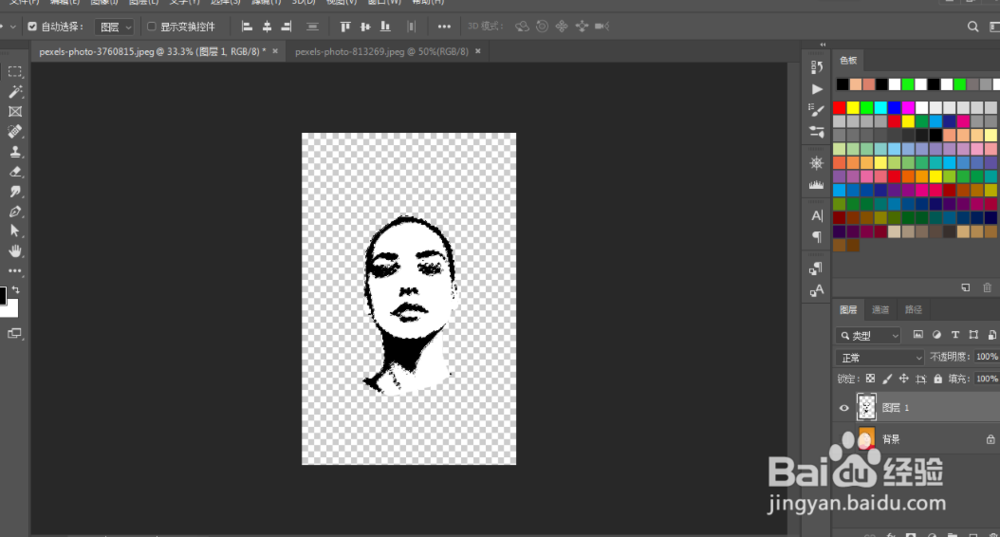Image resolution: width=1000 pixels, height=537 pixels.
Task: Open the Brushes panel icon
Action: click(x=816, y=110)
